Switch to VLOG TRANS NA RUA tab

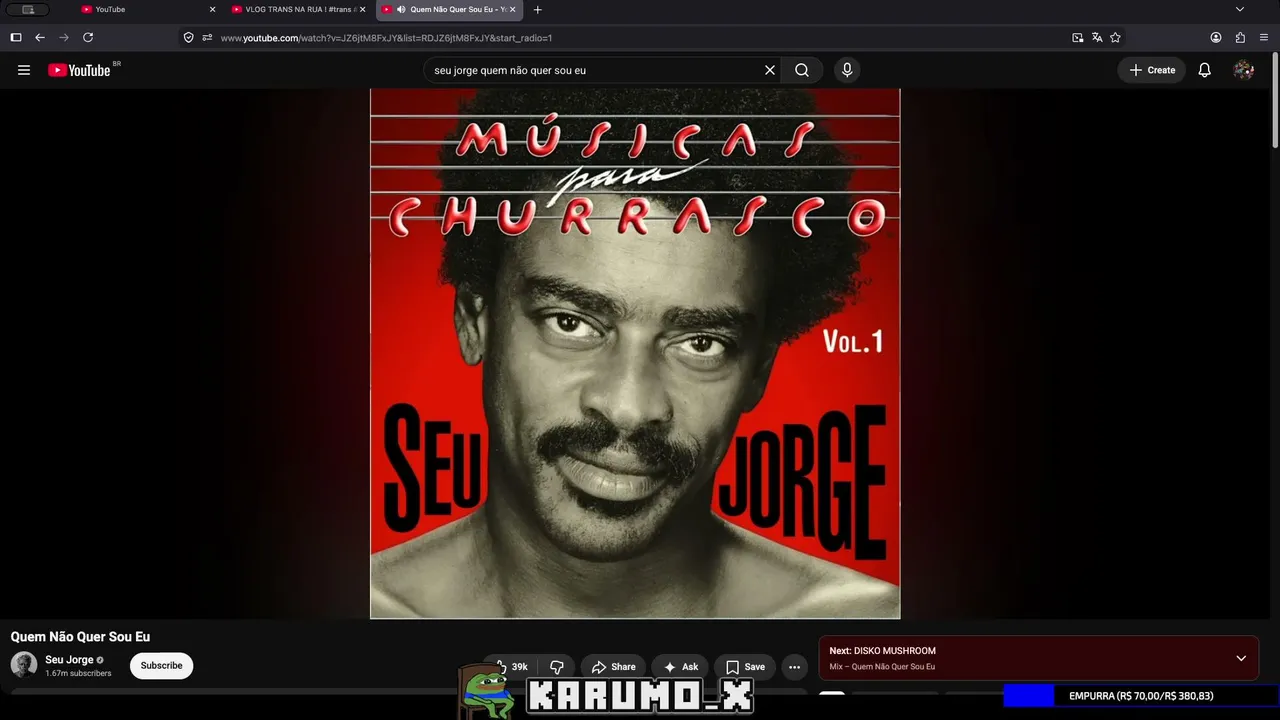(298, 10)
